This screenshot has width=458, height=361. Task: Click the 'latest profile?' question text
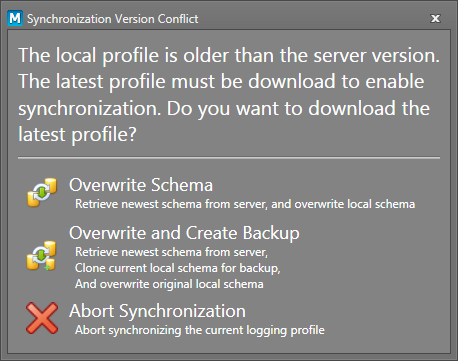click(x=77, y=135)
